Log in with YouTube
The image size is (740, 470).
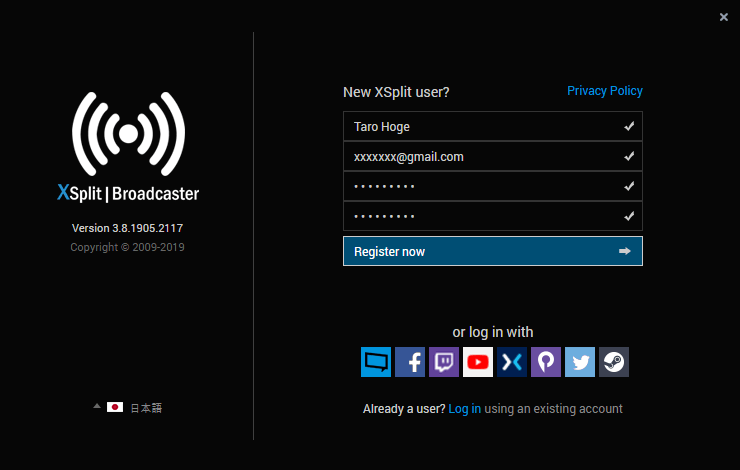point(478,362)
